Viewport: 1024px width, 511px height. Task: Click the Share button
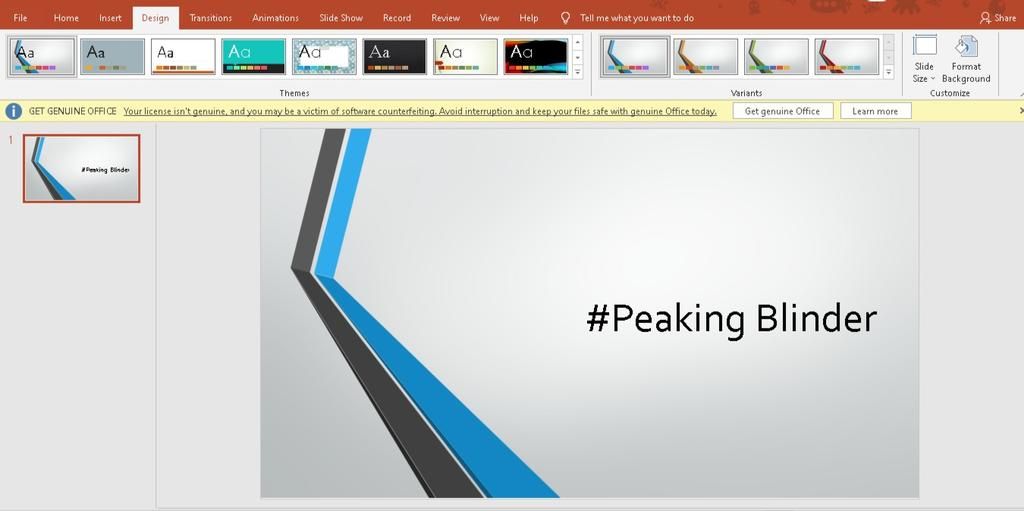click(x=999, y=18)
